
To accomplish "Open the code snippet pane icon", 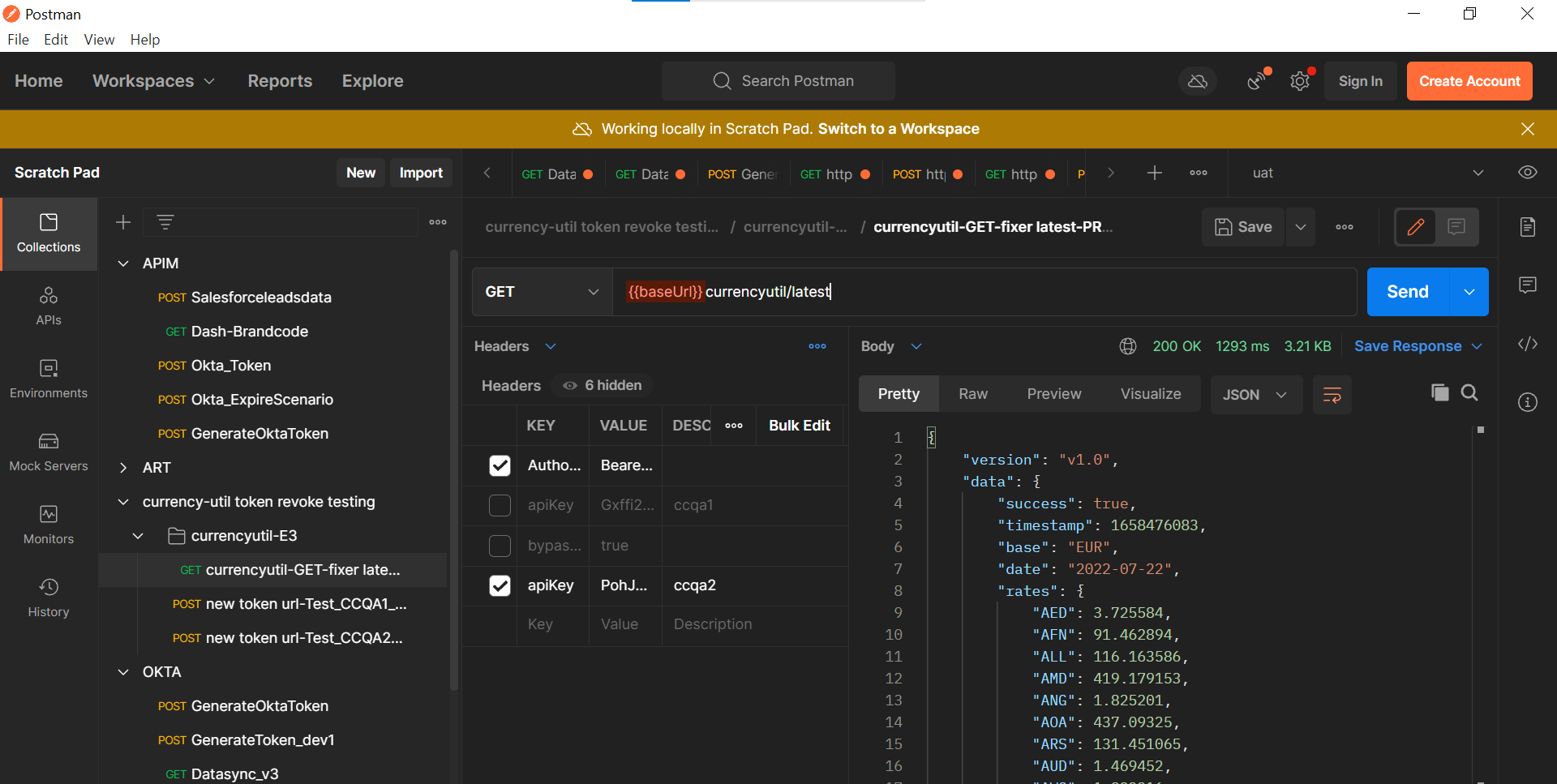I will pyautogui.click(x=1528, y=344).
